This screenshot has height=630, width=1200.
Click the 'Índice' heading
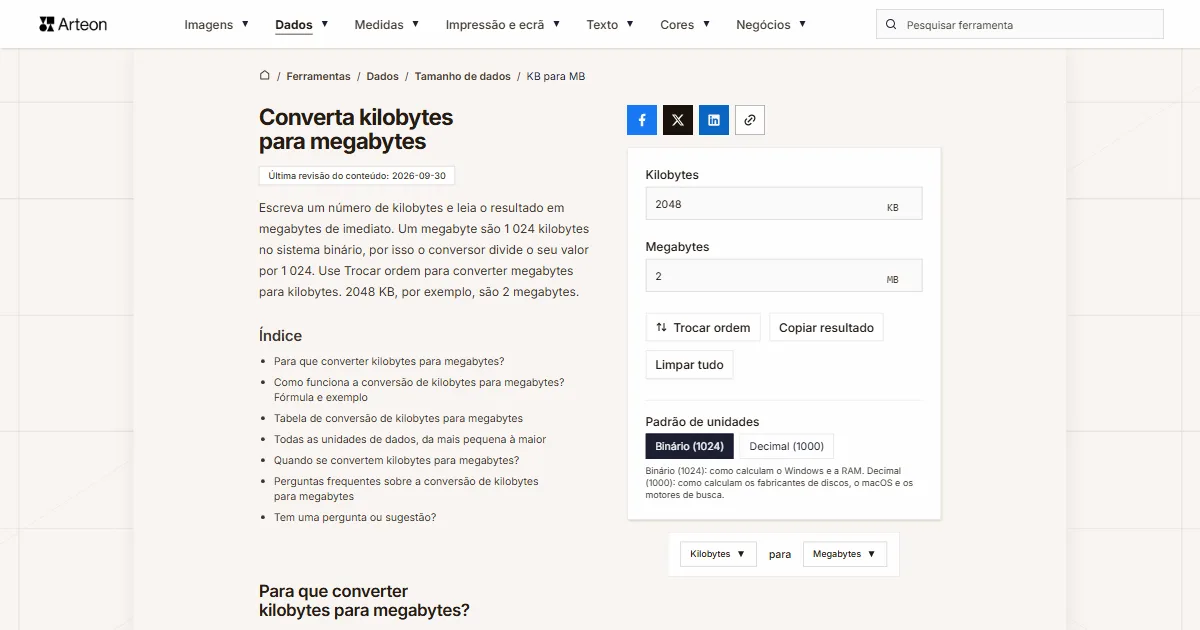click(x=280, y=336)
